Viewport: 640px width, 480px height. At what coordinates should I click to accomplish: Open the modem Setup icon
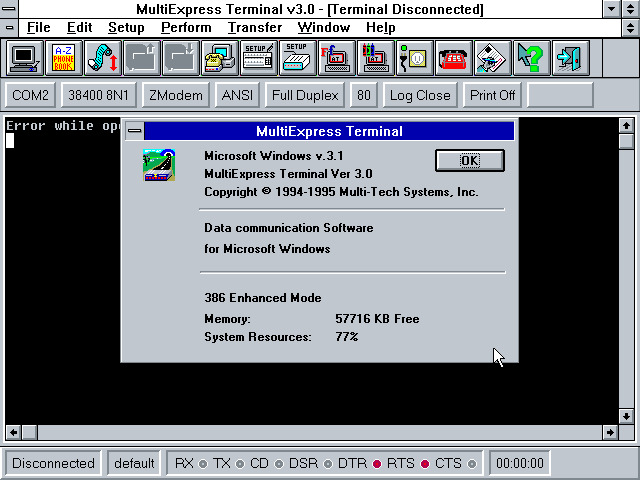[298, 58]
